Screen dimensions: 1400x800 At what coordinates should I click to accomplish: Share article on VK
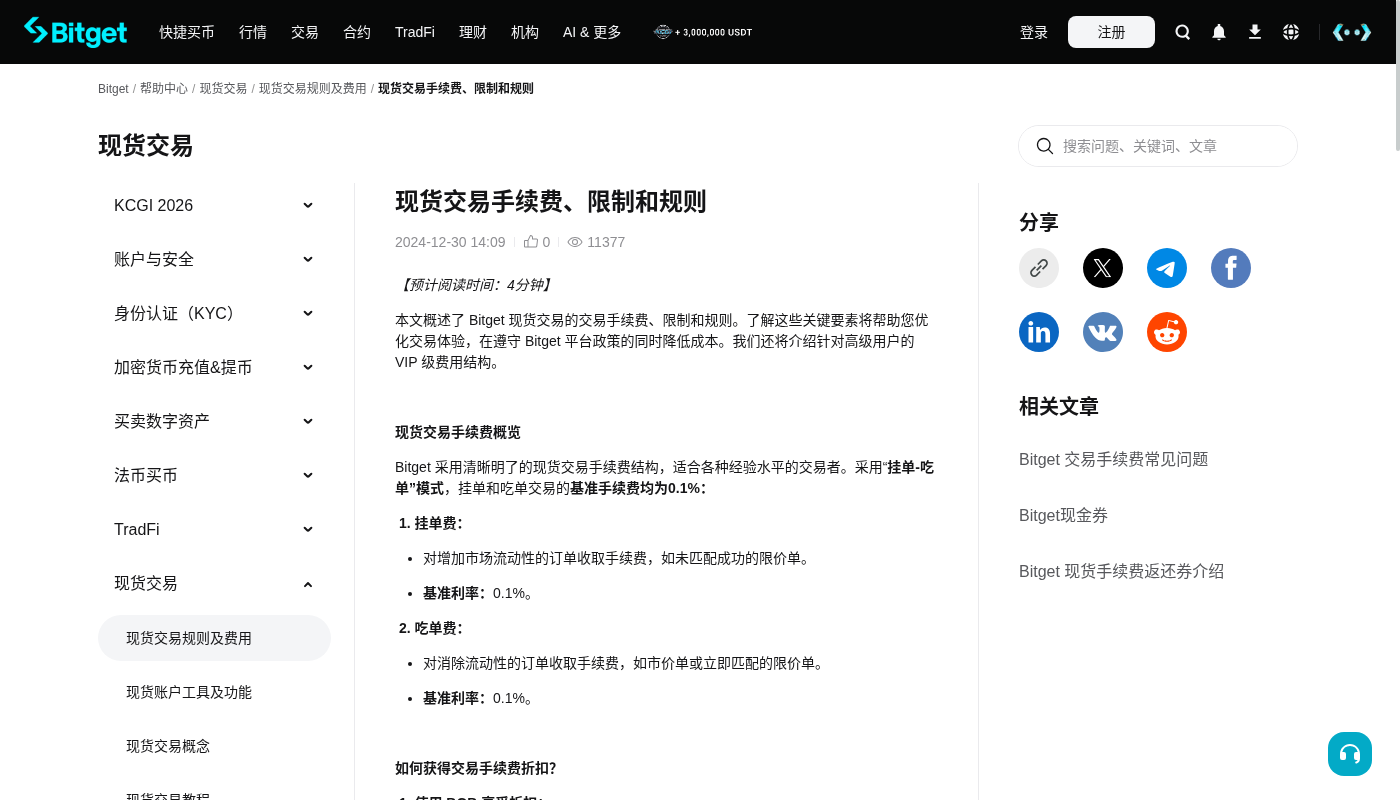click(x=1103, y=332)
